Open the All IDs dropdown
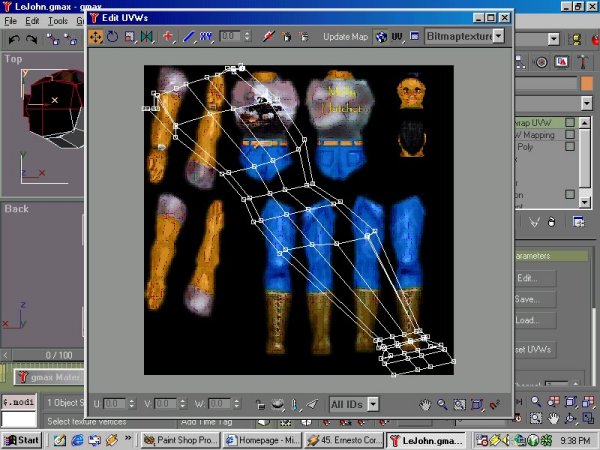 click(373, 404)
